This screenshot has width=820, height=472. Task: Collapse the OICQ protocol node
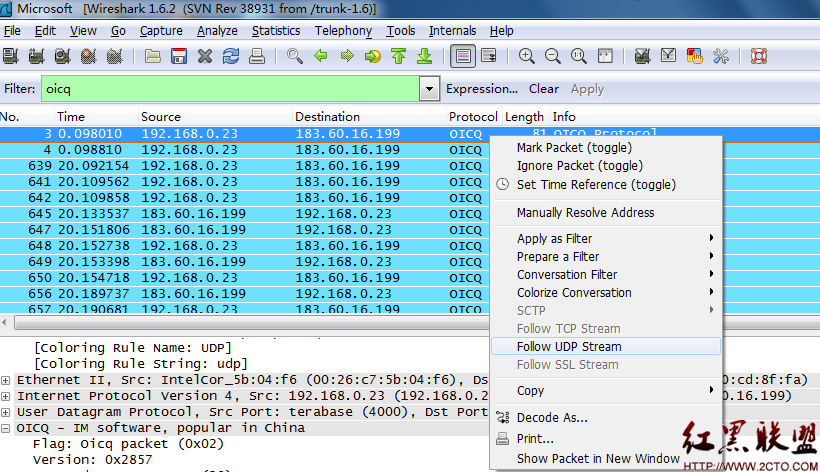(x=6, y=428)
